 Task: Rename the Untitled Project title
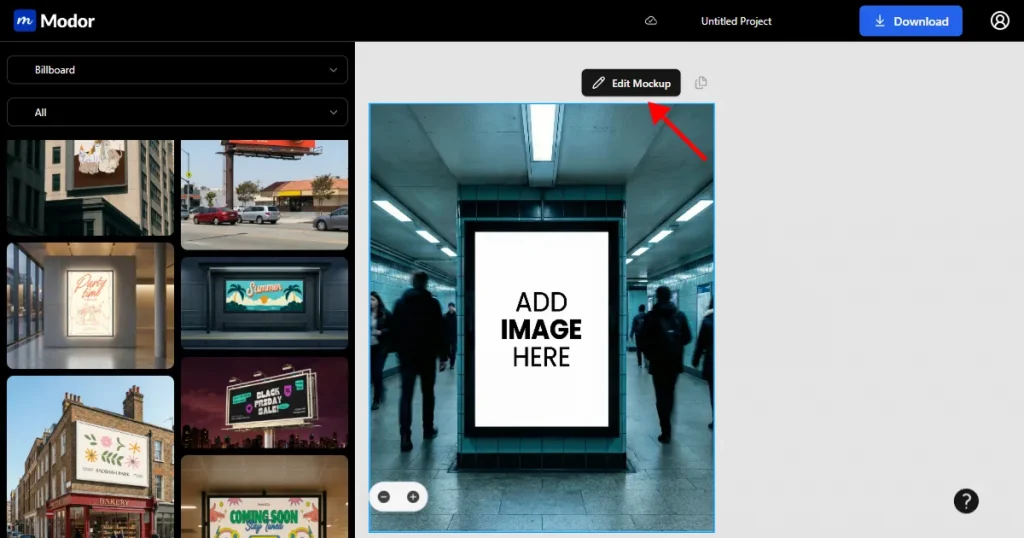736,21
